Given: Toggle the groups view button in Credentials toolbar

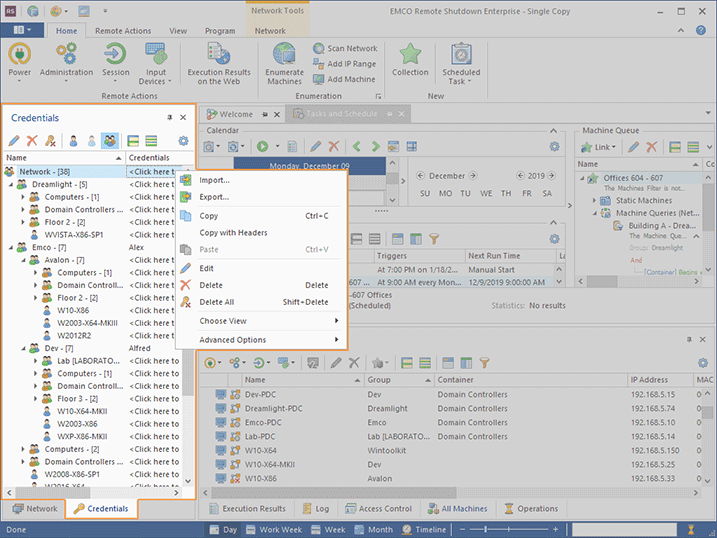Looking at the screenshot, I should coord(109,141).
